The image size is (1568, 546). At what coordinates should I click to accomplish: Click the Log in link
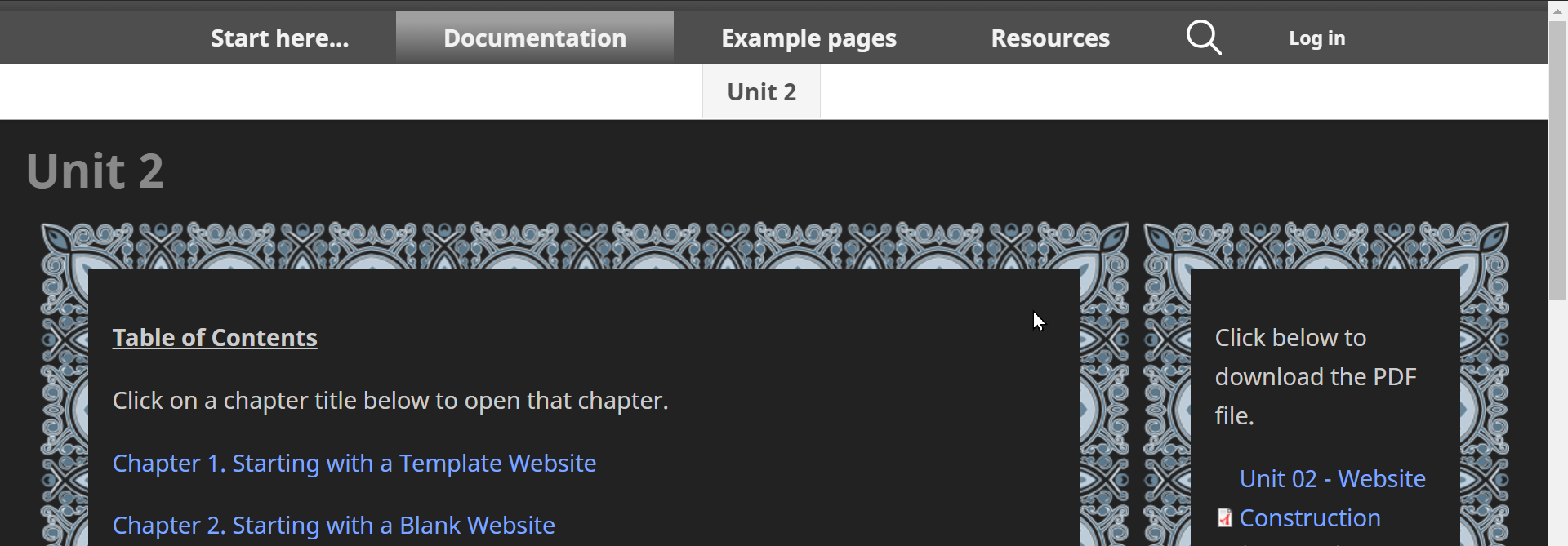coord(1316,38)
